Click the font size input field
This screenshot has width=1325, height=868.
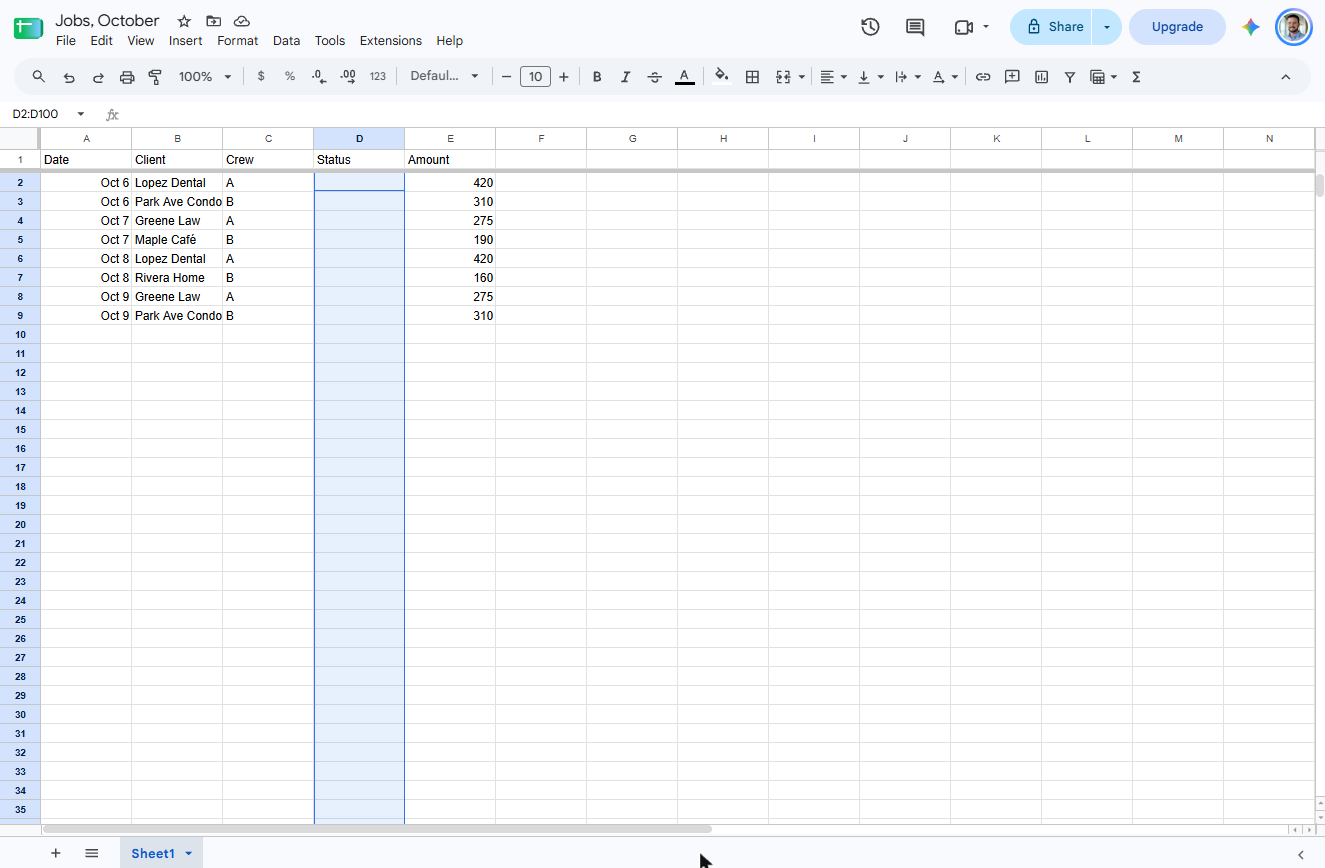pos(536,77)
